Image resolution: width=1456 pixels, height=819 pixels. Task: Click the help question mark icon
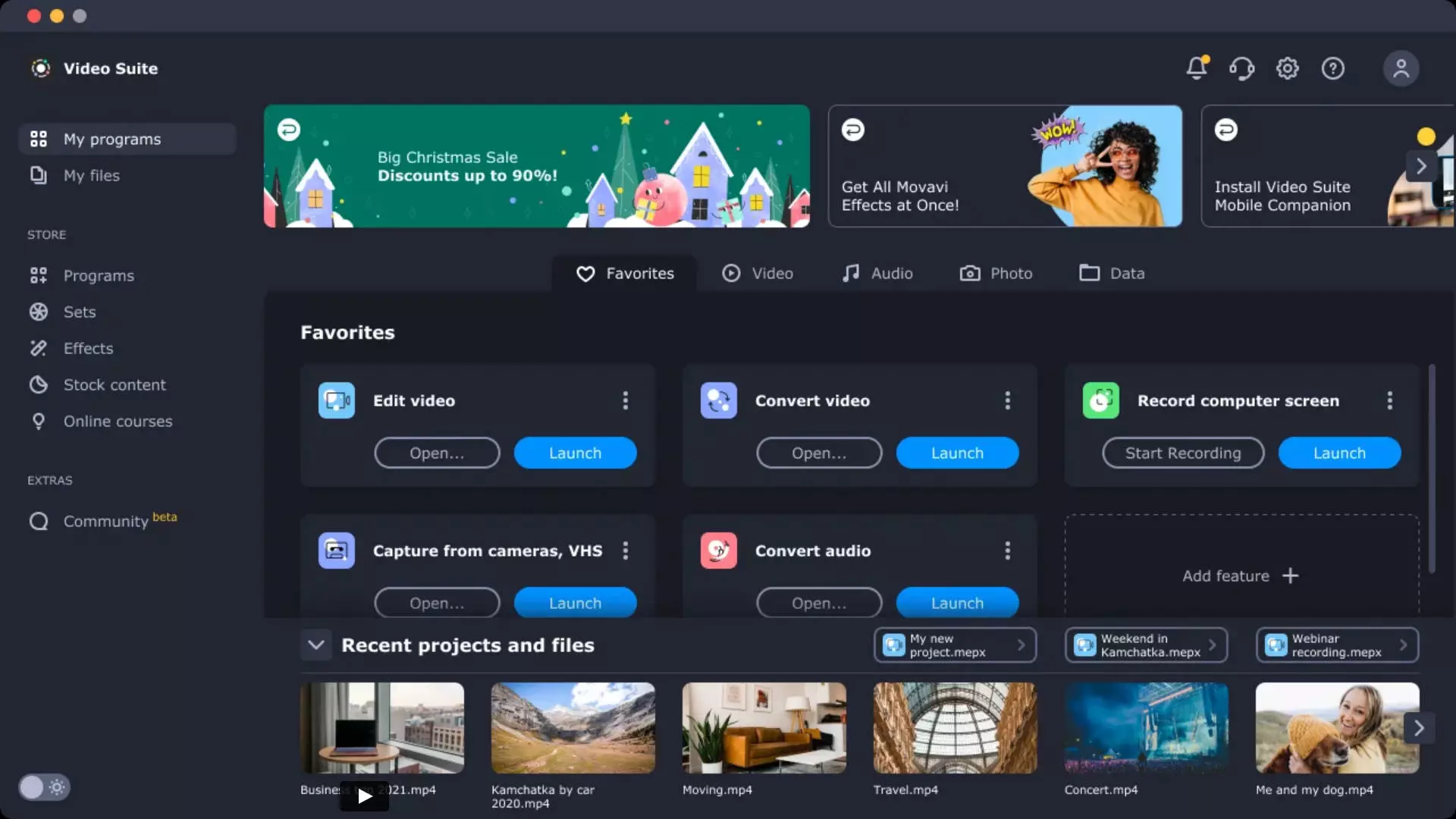coord(1332,68)
